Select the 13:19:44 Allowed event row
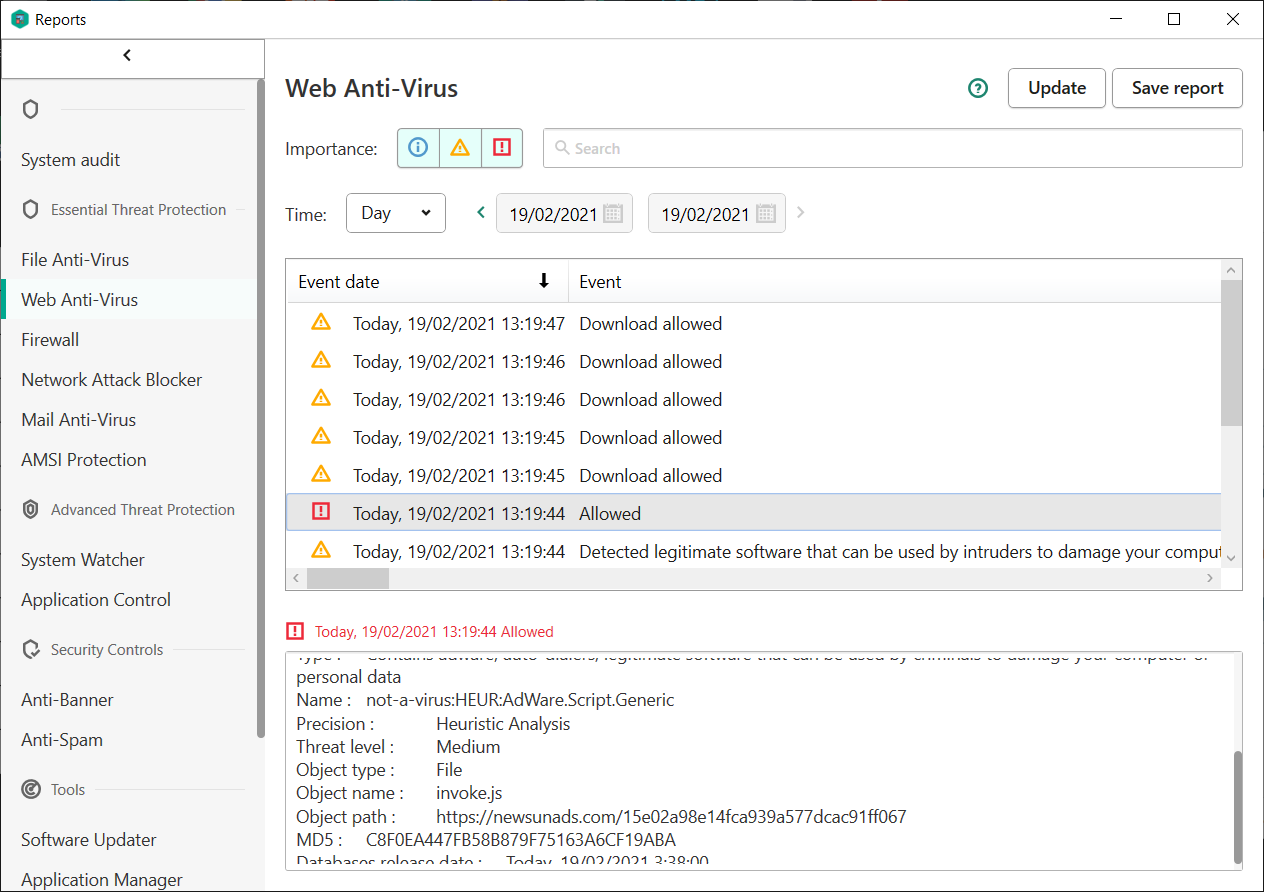The height and width of the screenshot is (892, 1264). click(x=753, y=513)
